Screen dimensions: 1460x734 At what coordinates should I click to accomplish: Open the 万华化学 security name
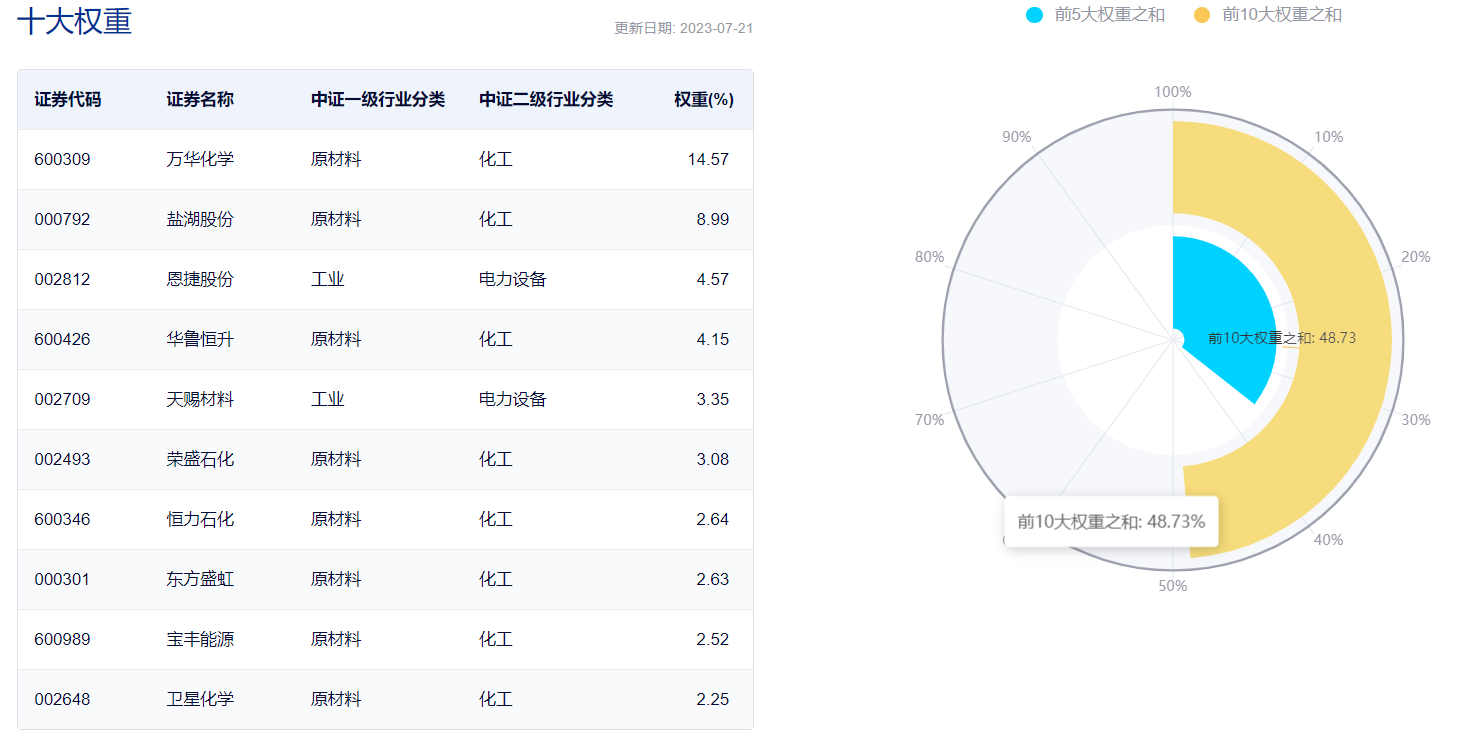pyautogui.click(x=200, y=160)
